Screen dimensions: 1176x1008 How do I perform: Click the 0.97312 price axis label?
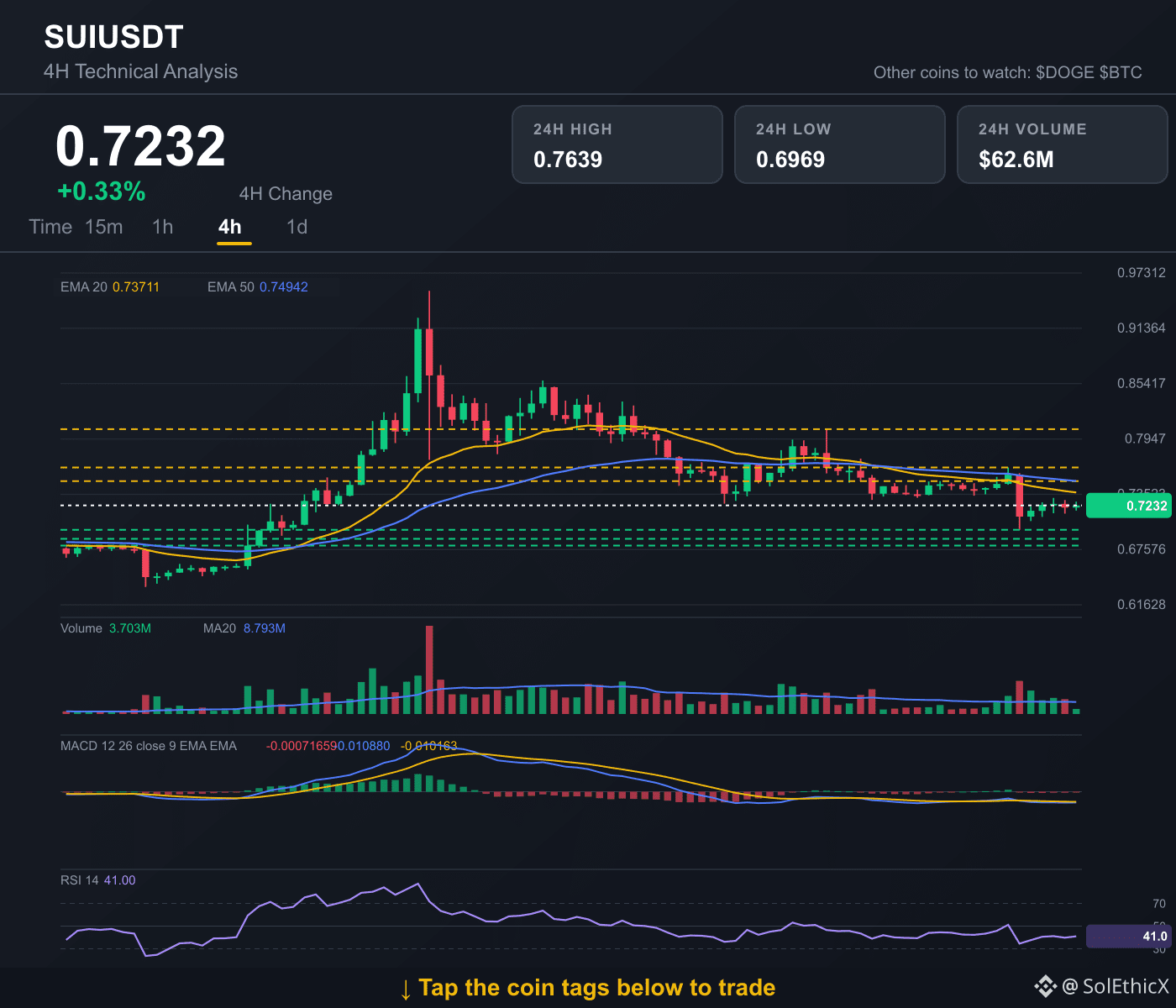pyautogui.click(x=1142, y=273)
